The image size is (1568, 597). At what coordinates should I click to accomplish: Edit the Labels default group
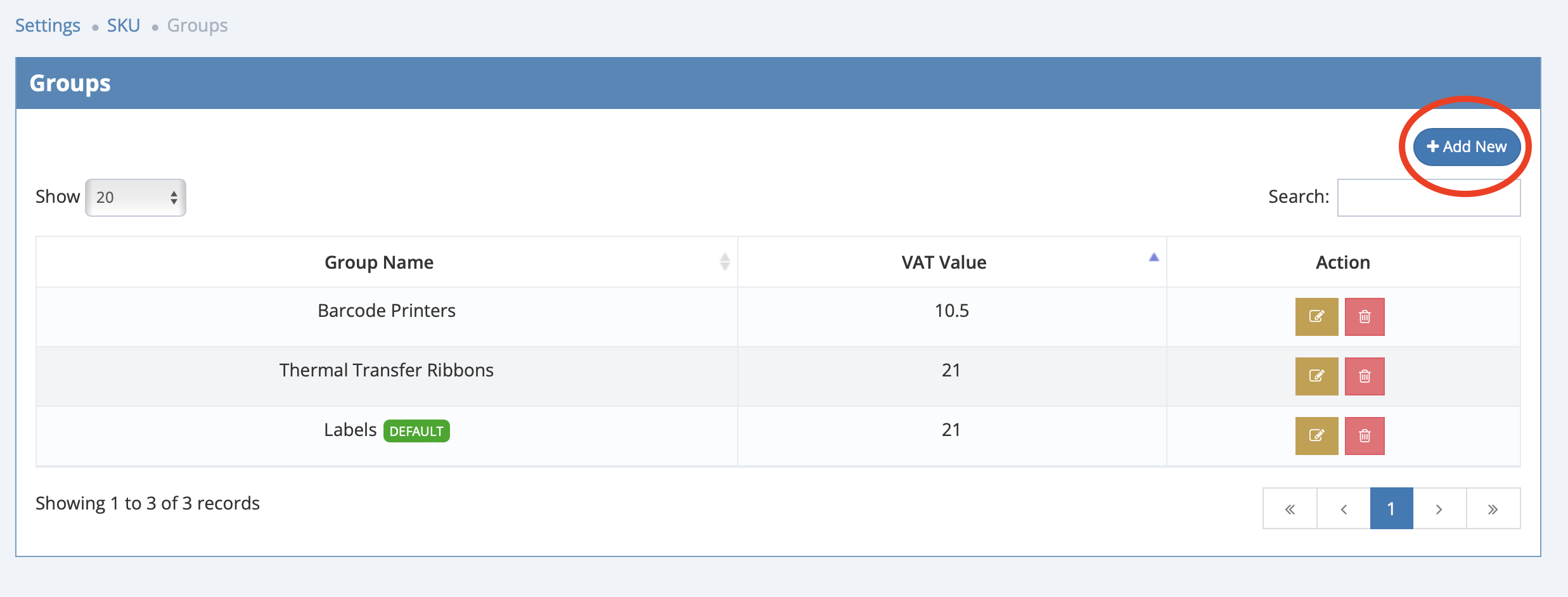[x=1316, y=435]
